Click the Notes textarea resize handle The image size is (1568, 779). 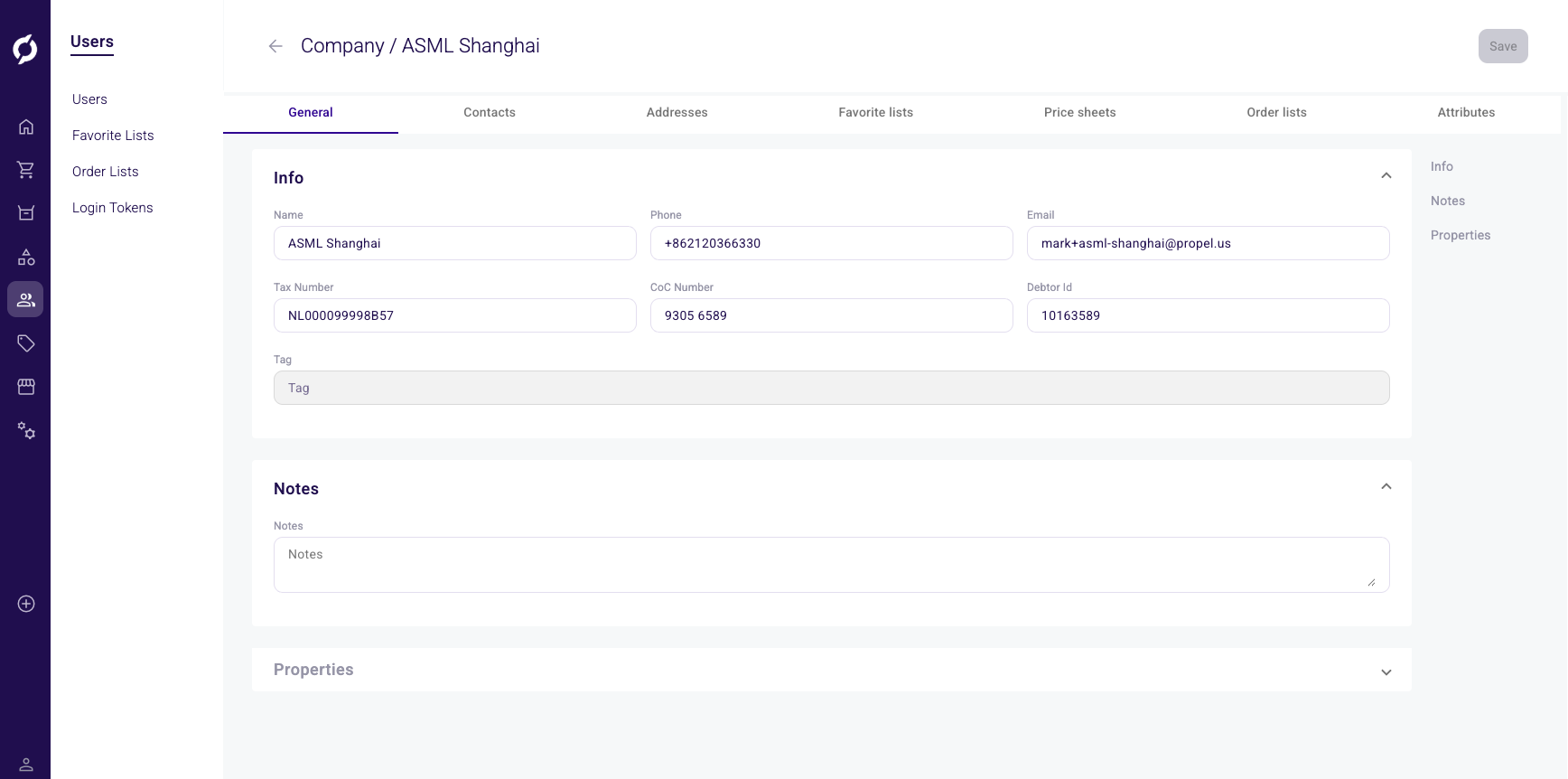click(x=1371, y=582)
